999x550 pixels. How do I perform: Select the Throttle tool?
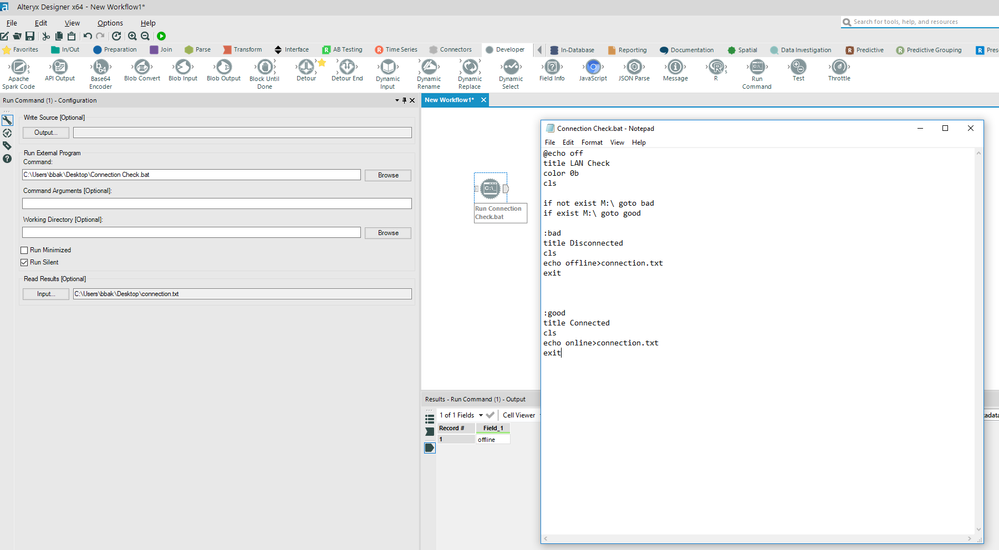[x=839, y=71]
